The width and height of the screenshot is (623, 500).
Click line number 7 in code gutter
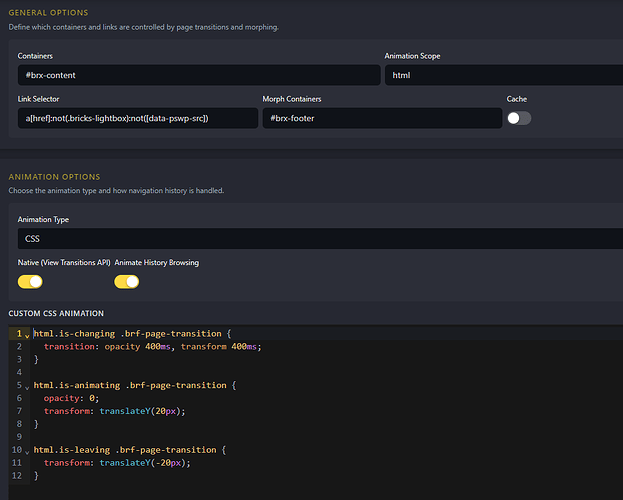pos(19,411)
